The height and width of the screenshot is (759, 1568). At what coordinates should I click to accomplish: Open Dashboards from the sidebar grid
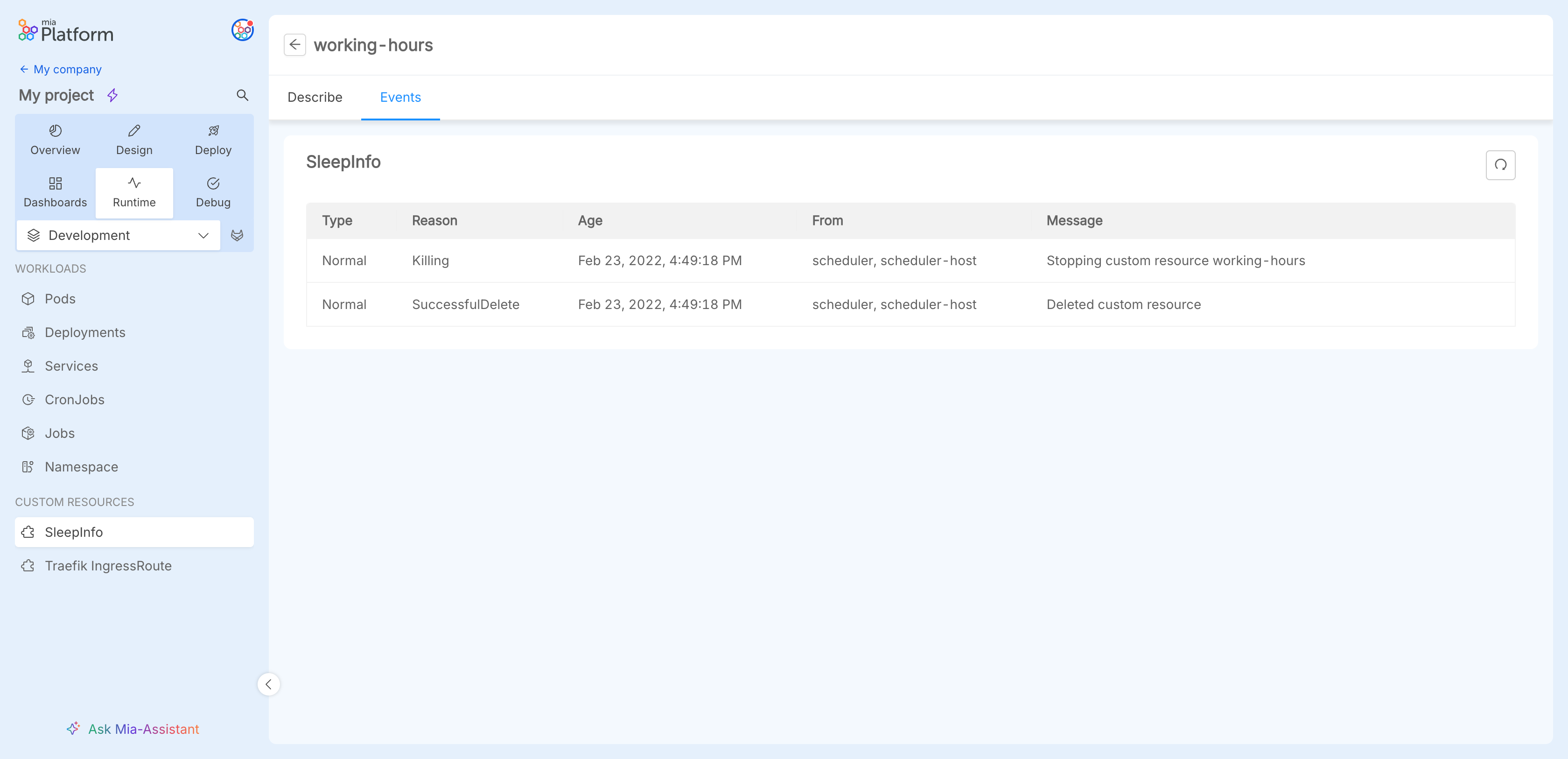(55, 192)
